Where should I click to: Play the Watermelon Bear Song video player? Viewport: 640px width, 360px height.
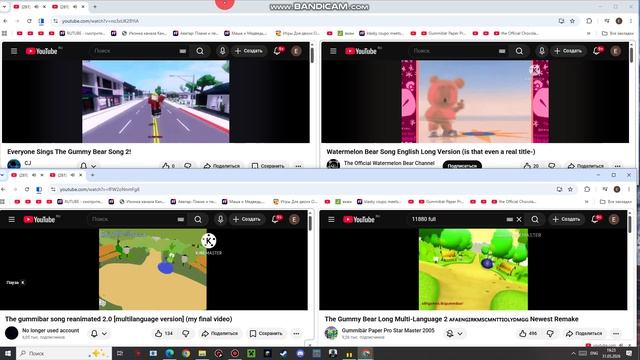(475, 102)
